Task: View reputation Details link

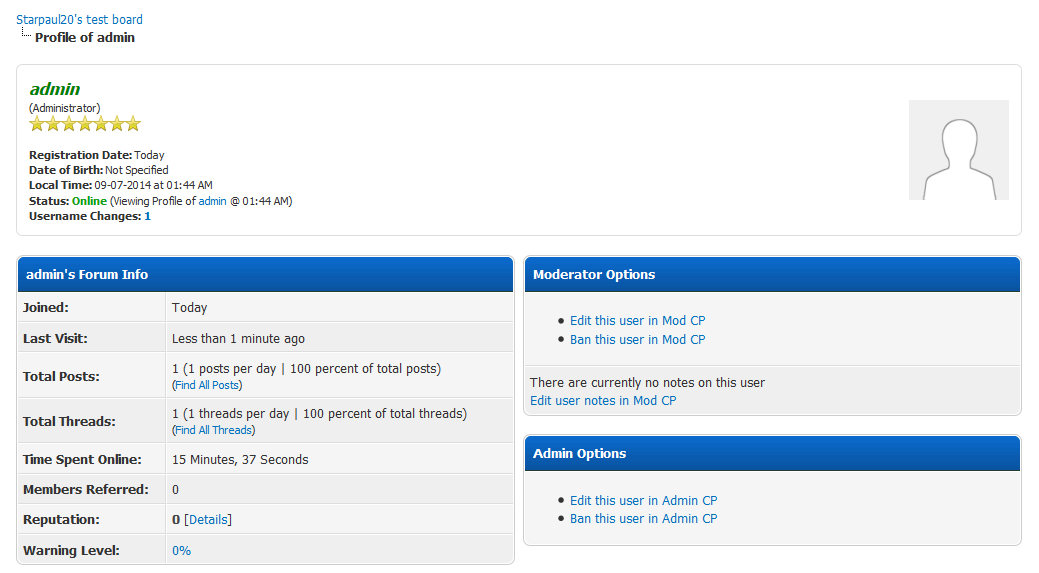Action: click(208, 519)
